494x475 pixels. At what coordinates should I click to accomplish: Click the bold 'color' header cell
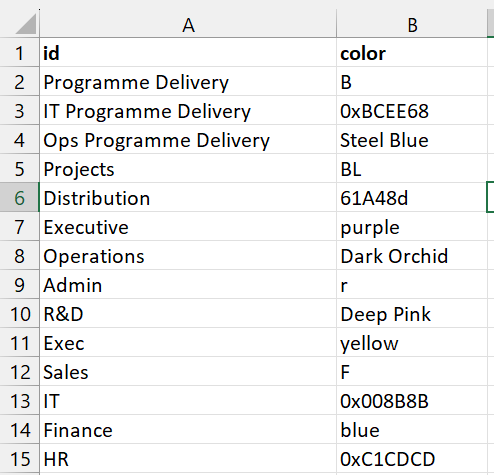tap(412, 52)
